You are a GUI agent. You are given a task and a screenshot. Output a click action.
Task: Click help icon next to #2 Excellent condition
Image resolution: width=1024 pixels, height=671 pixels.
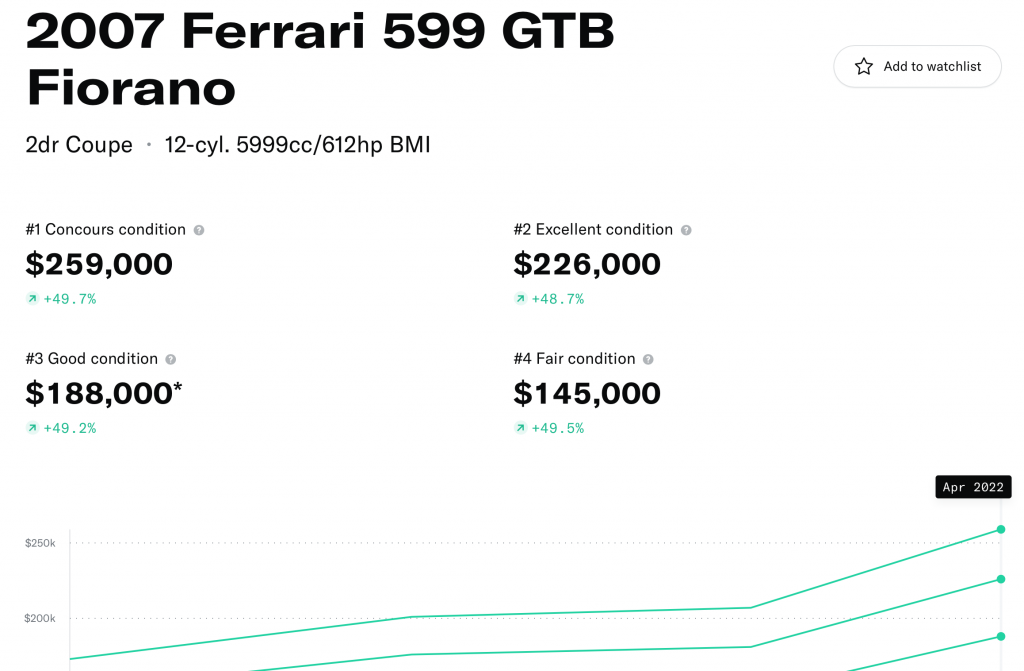coord(686,230)
